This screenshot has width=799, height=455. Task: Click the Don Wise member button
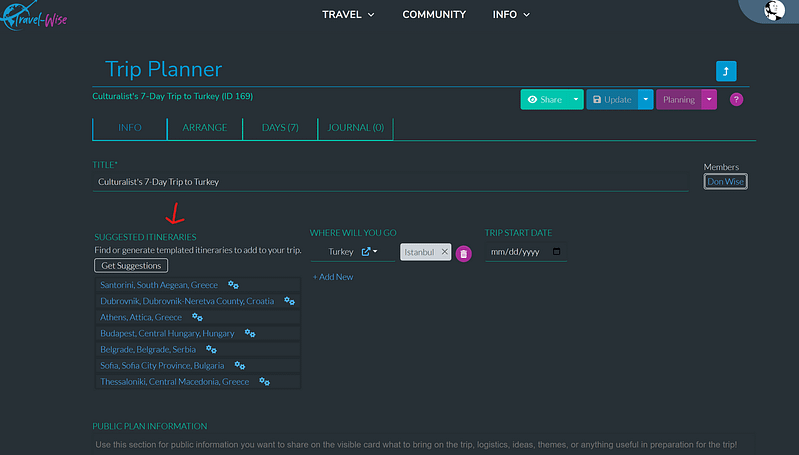[725, 181]
